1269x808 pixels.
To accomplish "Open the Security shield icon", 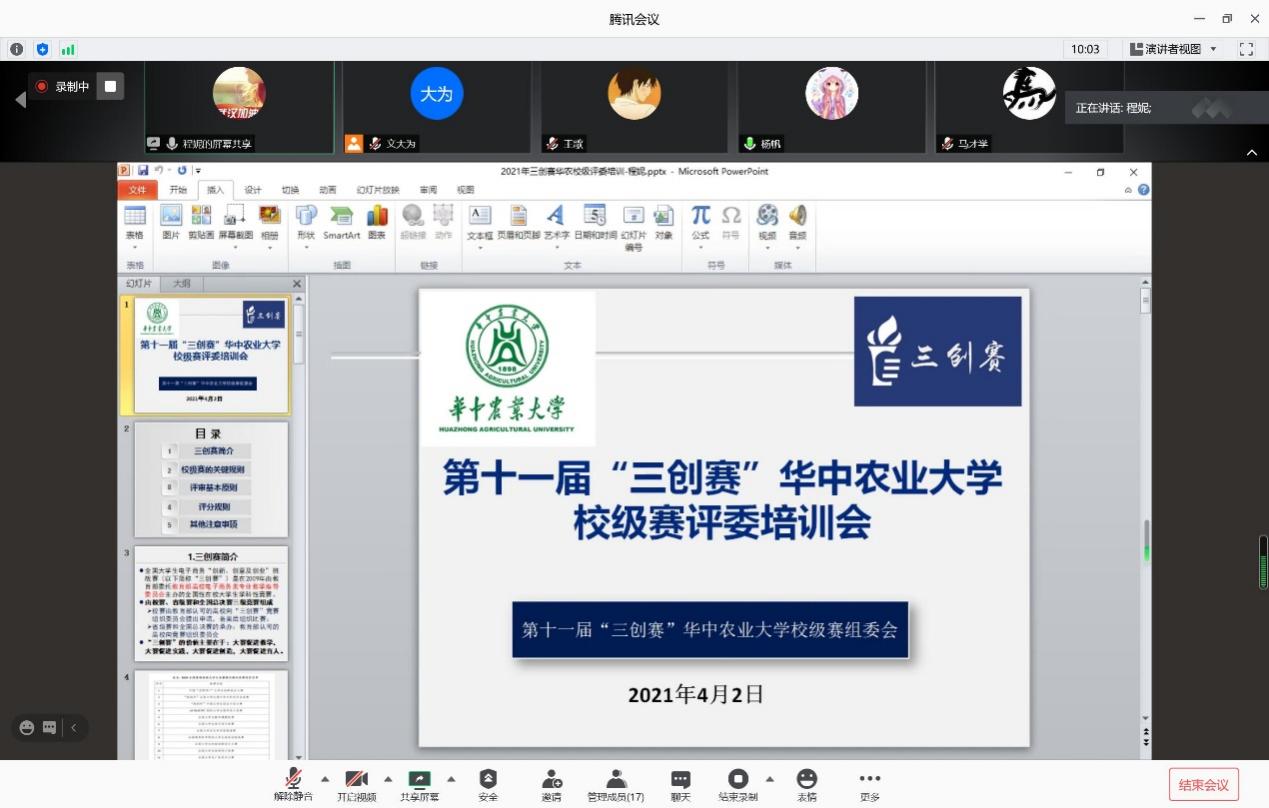I will click(488, 780).
